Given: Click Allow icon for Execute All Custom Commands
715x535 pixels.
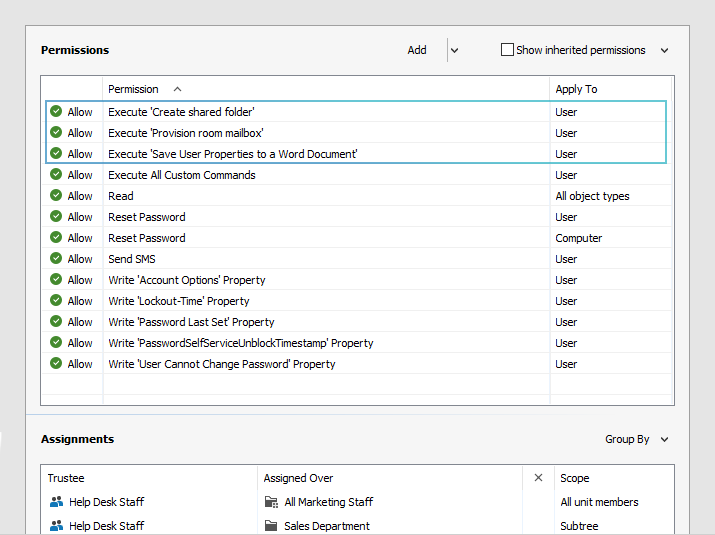Looking at the screenshot, I should (x=56, y=174).
